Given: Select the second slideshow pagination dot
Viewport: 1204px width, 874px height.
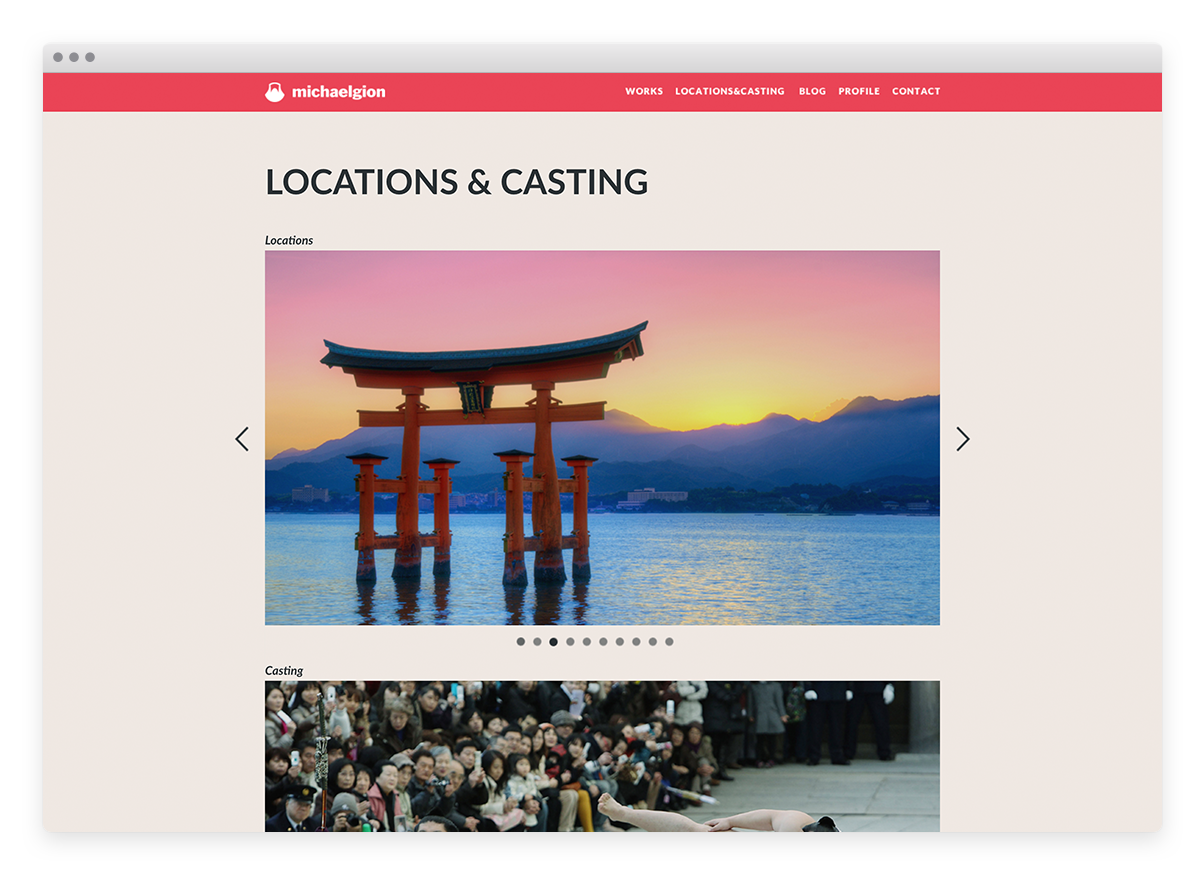Looking at the screenshot, I should coord(537,642).
